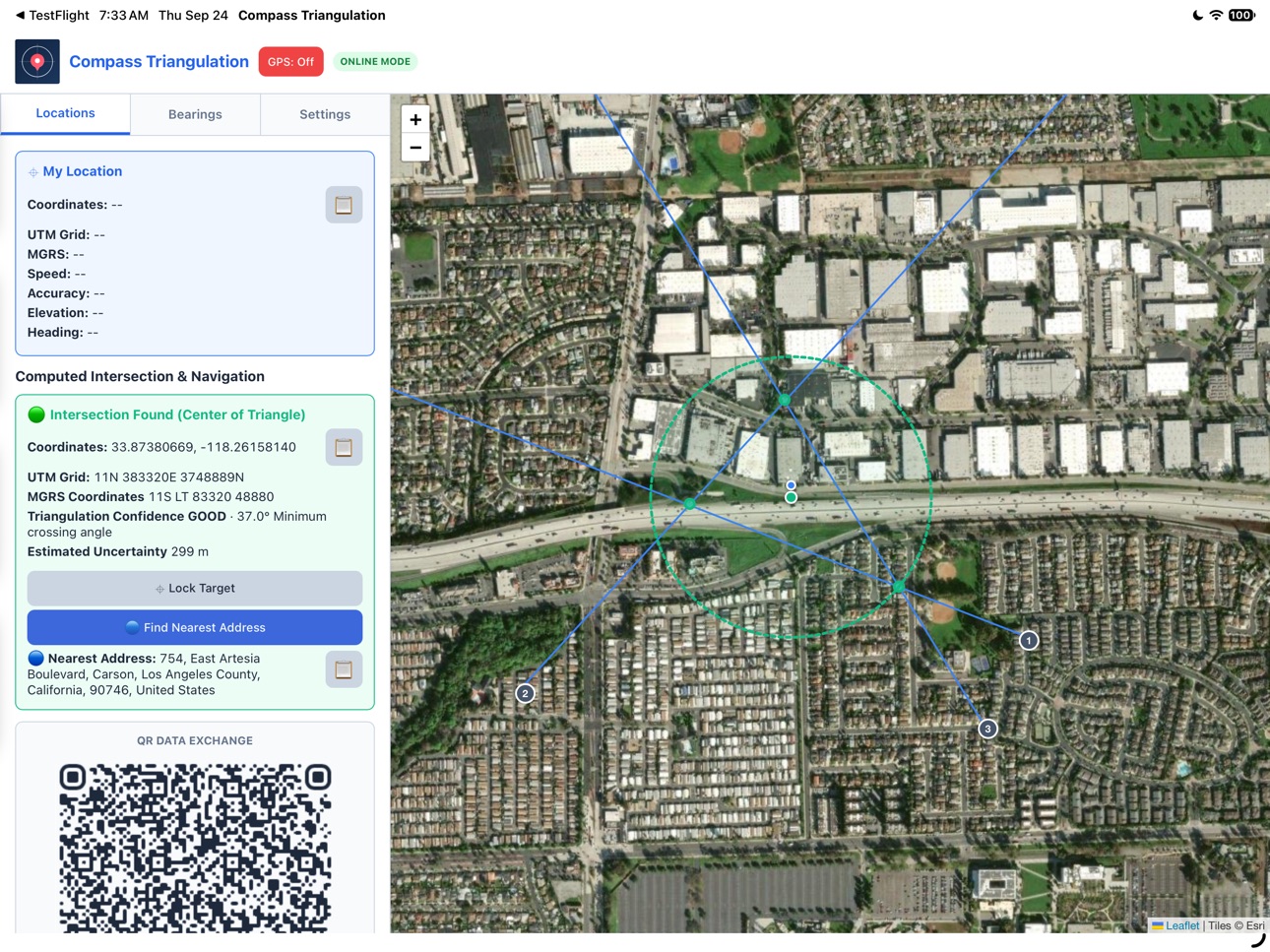
Task: Tap the Compass Triangulation app logo icon
Action: tap(37, 62)
